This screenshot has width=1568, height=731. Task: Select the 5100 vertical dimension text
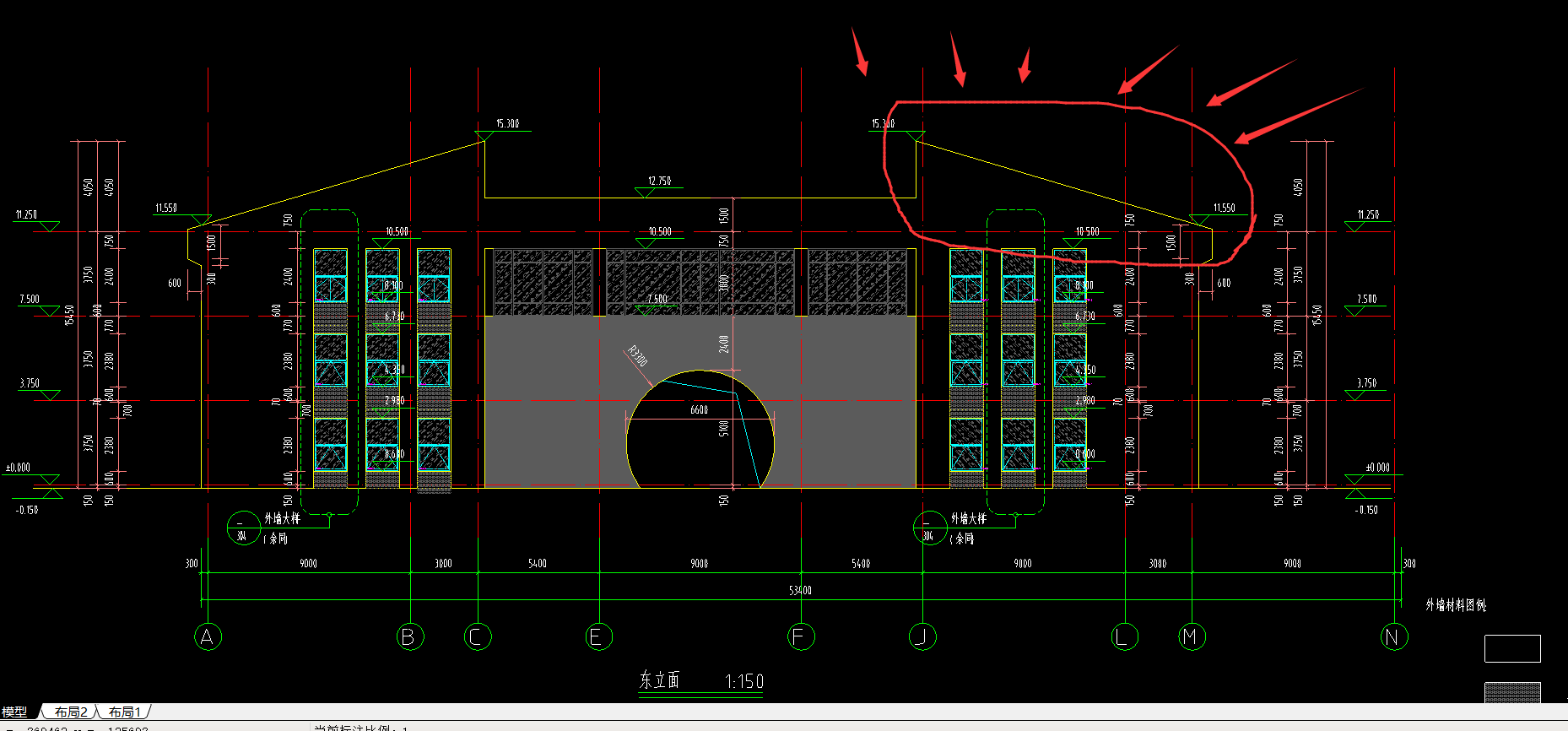(x=724, y=429)
